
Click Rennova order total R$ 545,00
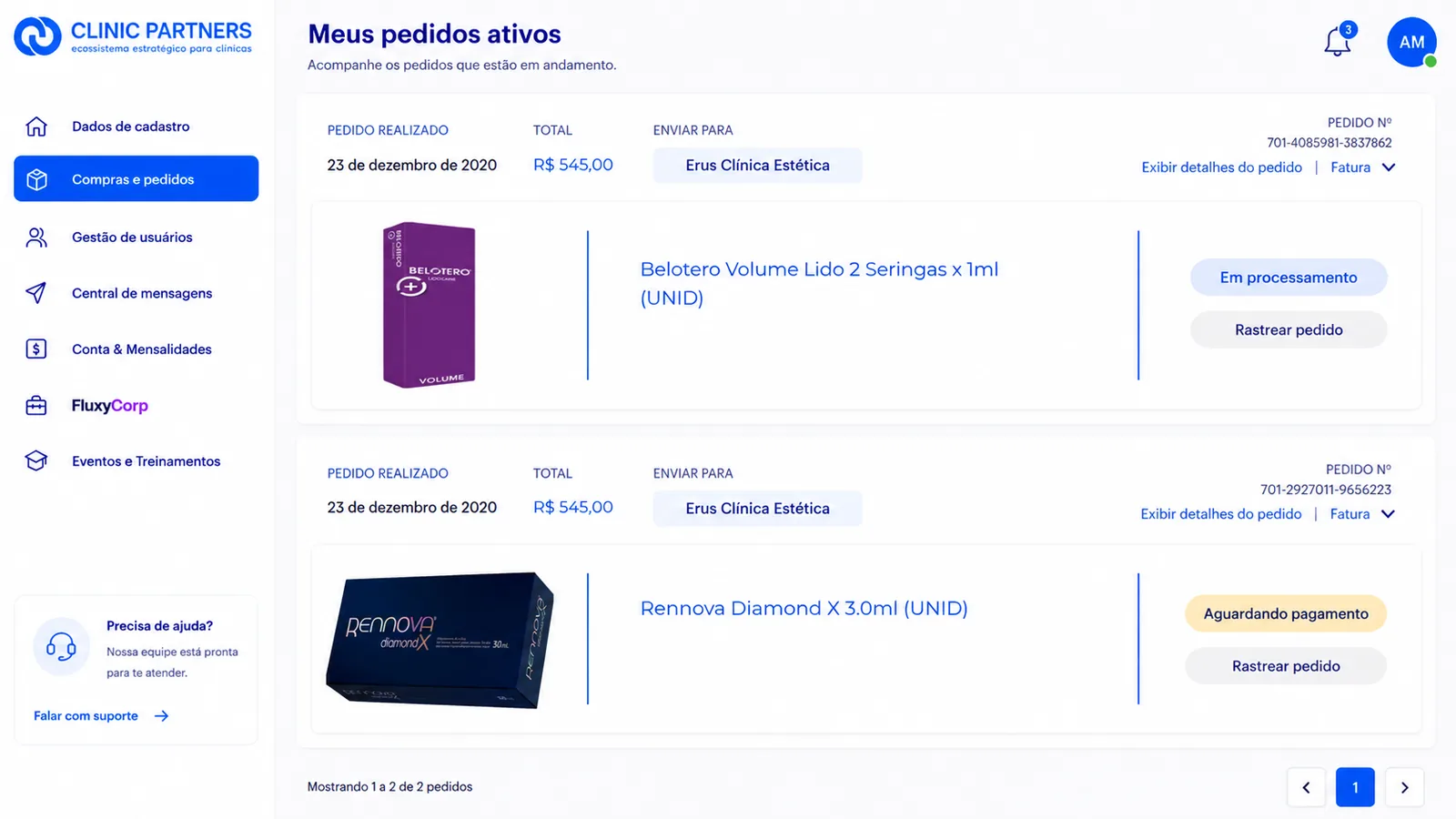[x=573, y=507]
